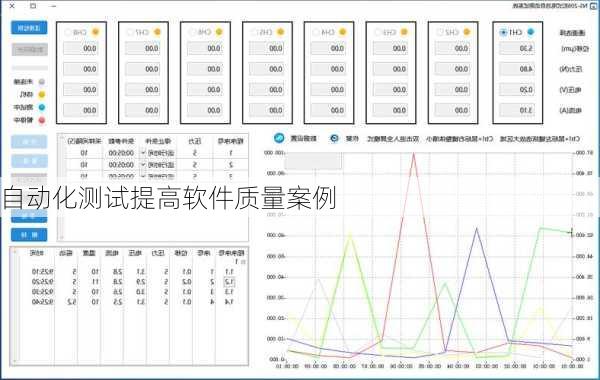
Task: Click the 连接设备 blue button
Action: pyautogui.click(x=29, y=28)
